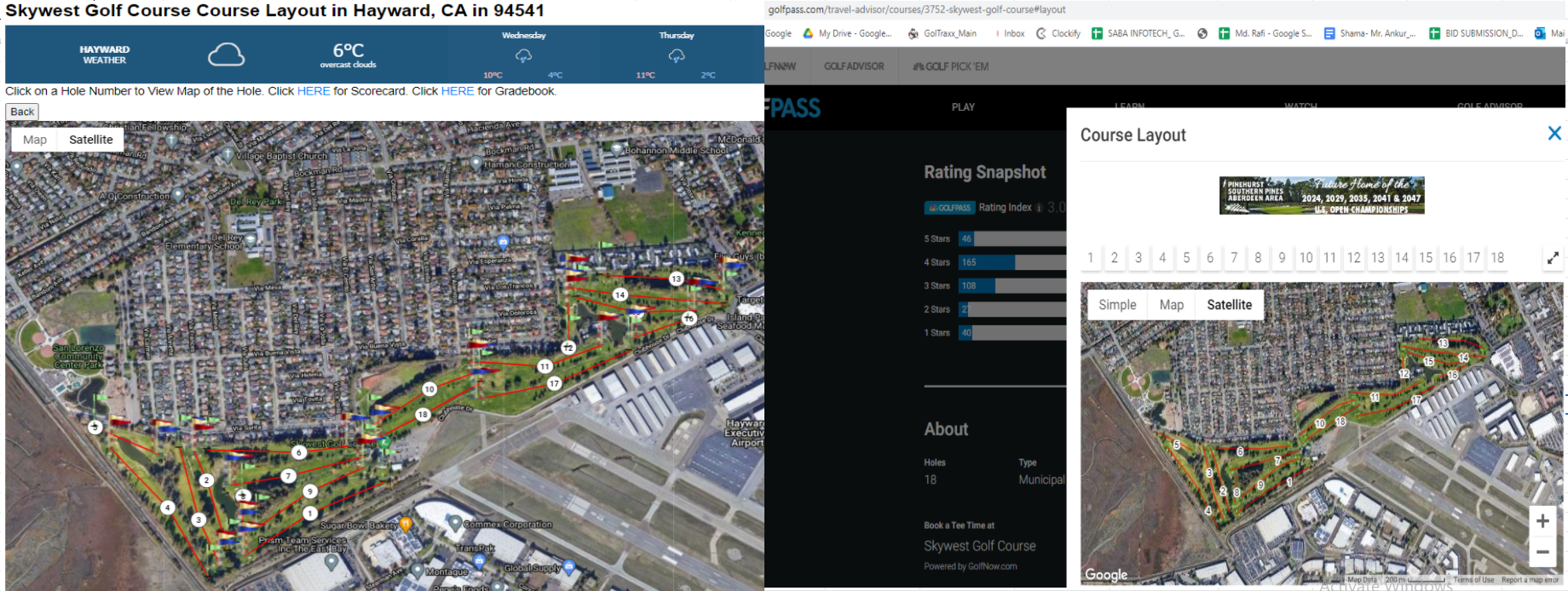Click the Village Baptist Church map pin

227,154
